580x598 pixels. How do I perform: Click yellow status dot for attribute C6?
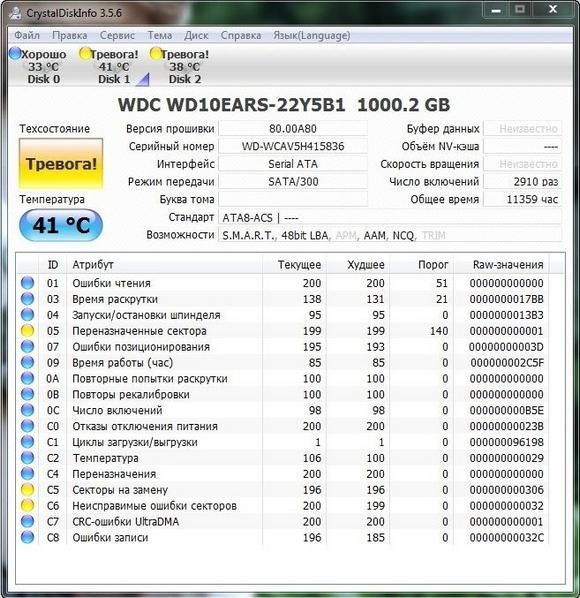coord(27,506)
